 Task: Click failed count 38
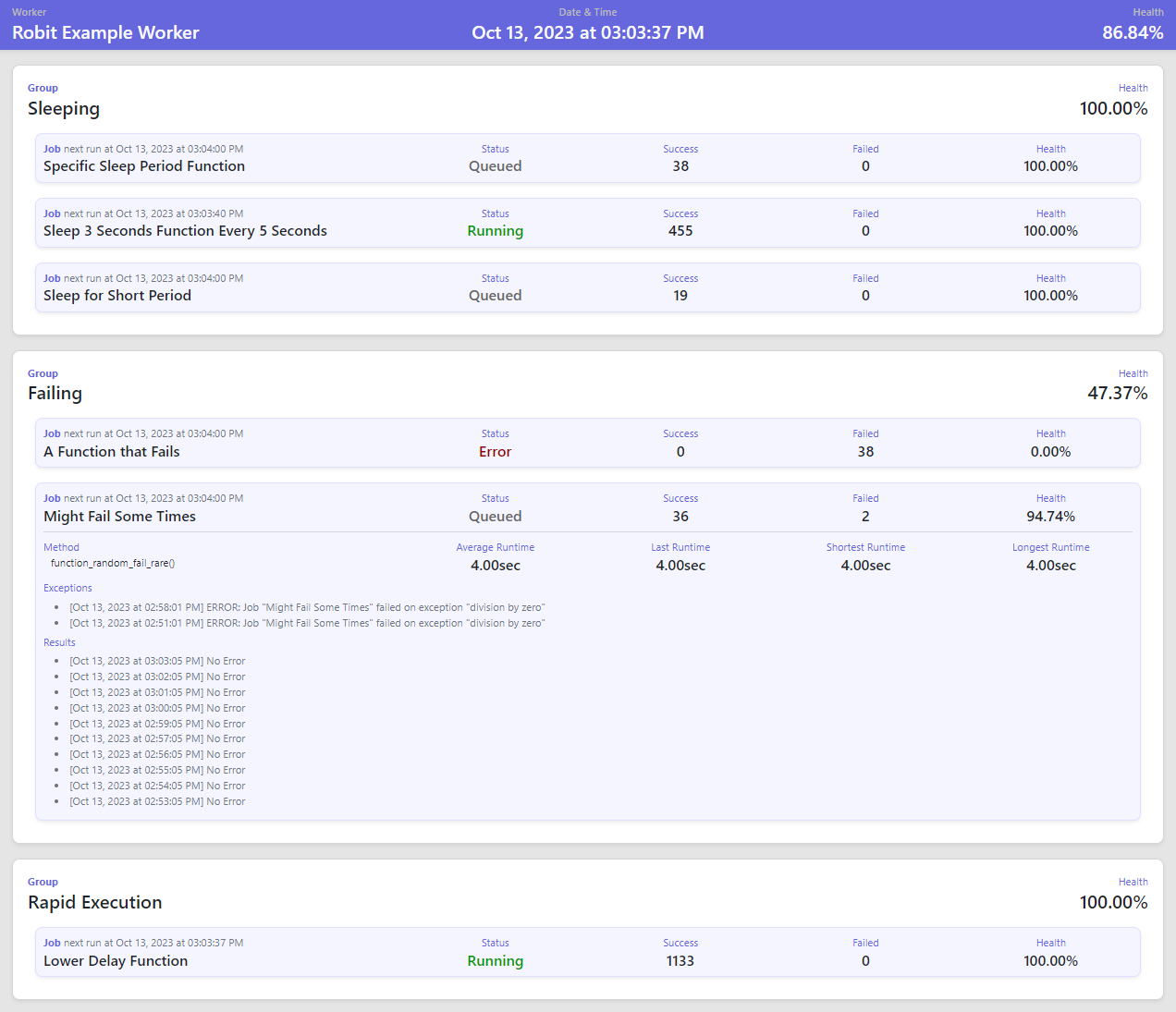(x=865, y=452)
